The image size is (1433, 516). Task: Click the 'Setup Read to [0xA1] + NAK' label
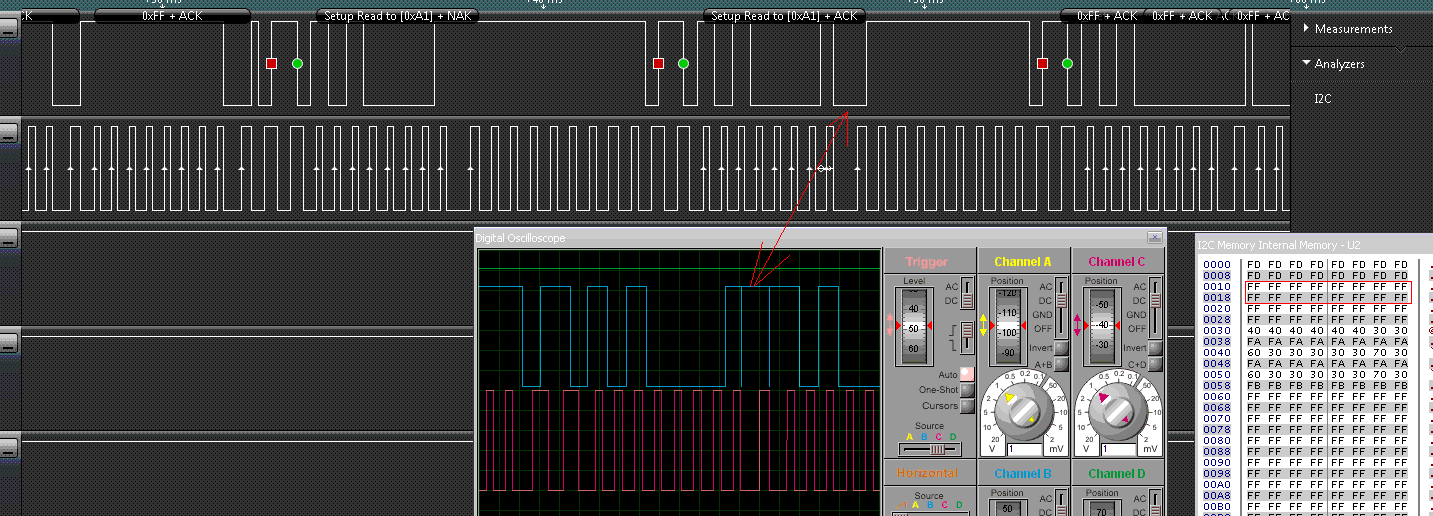click(399, 16)
